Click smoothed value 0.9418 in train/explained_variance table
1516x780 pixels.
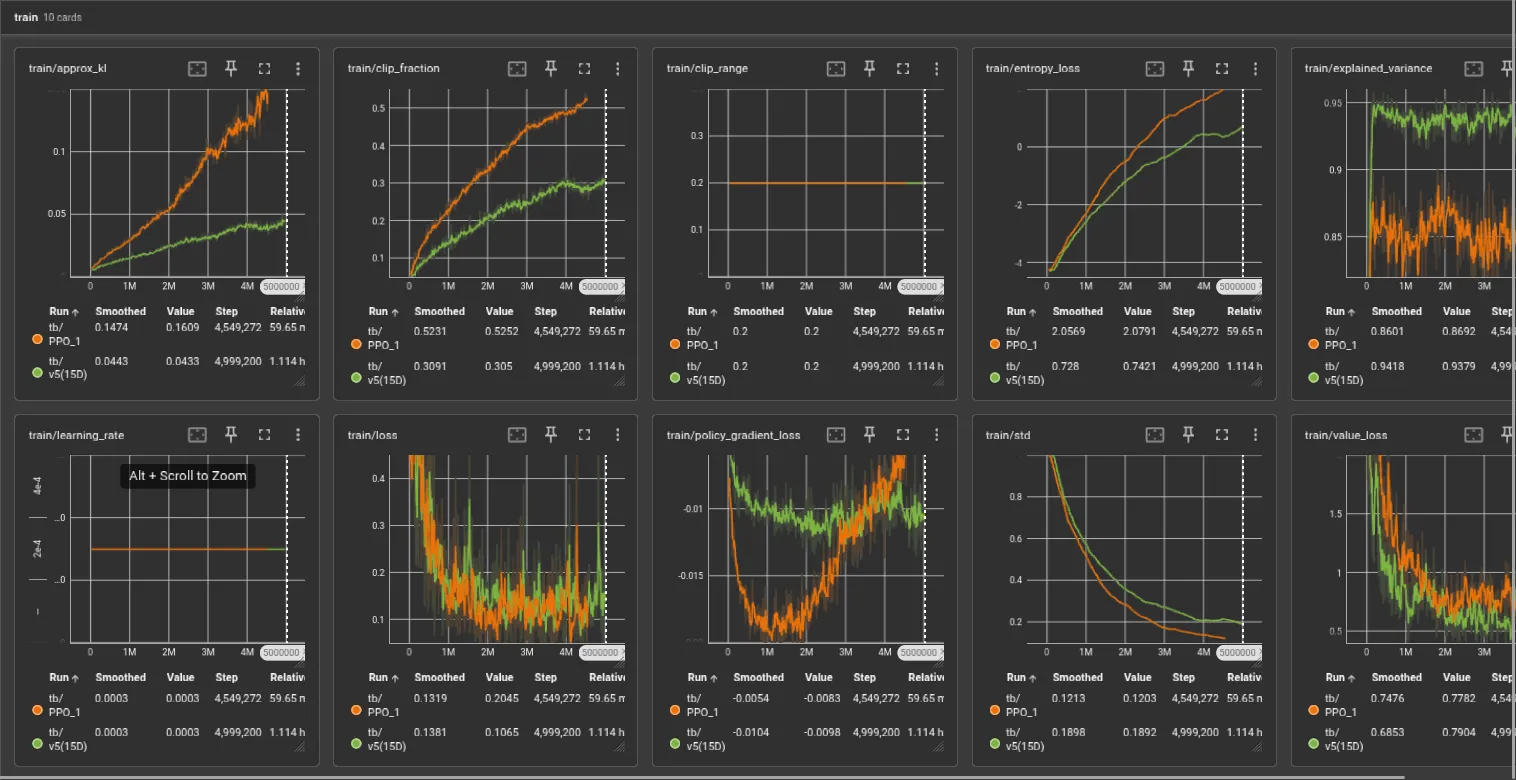point(1386,366)
